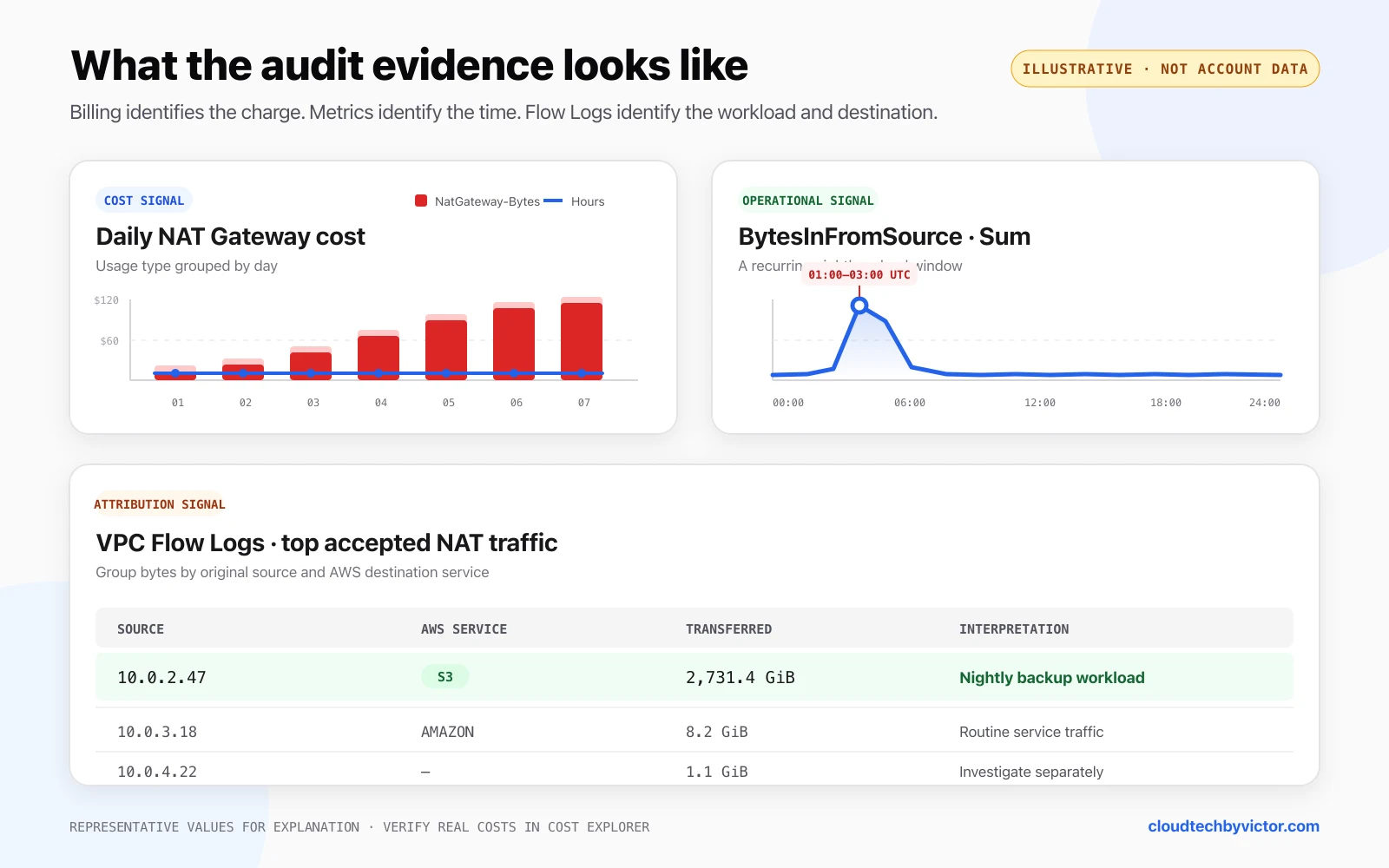Select the Operational Signal tag
Image resolution: width=1389 pixels, height=868 pixels.
[807, 201]
